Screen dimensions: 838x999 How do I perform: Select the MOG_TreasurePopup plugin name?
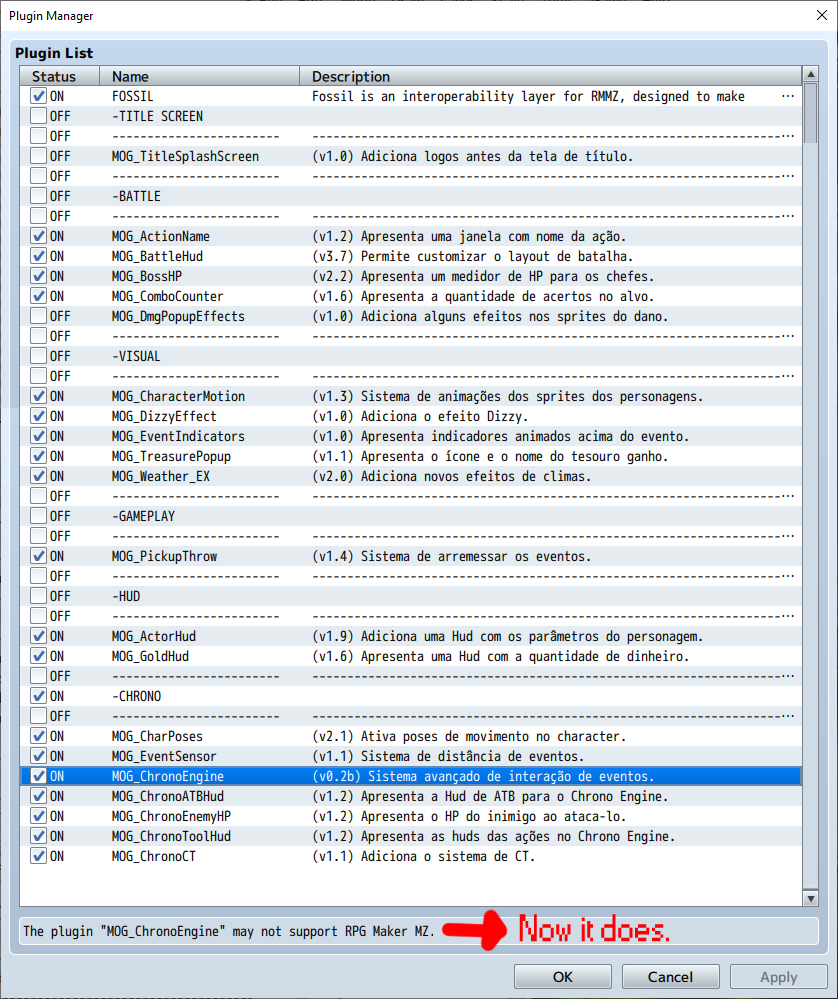[171, 456]
